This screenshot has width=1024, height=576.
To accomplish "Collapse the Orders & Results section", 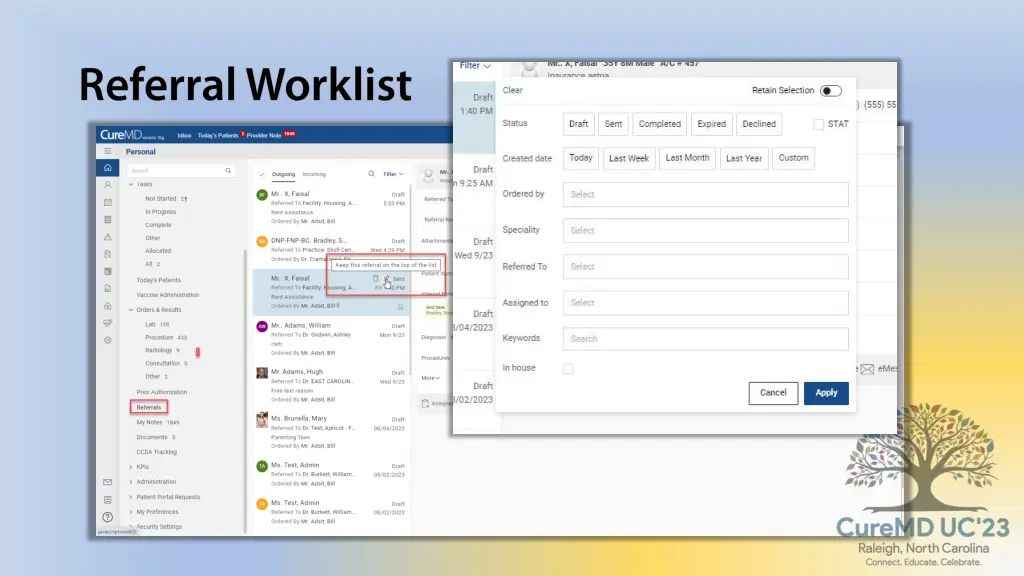I will click(x=131, y=310).
